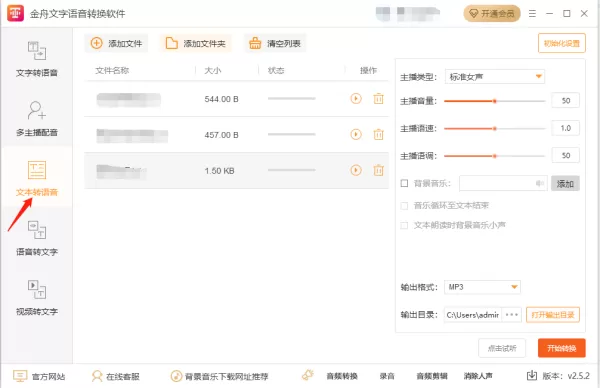
Task: Toggle 文本朗读时背景音乐小声 checkbox
Action: point(404,225)
